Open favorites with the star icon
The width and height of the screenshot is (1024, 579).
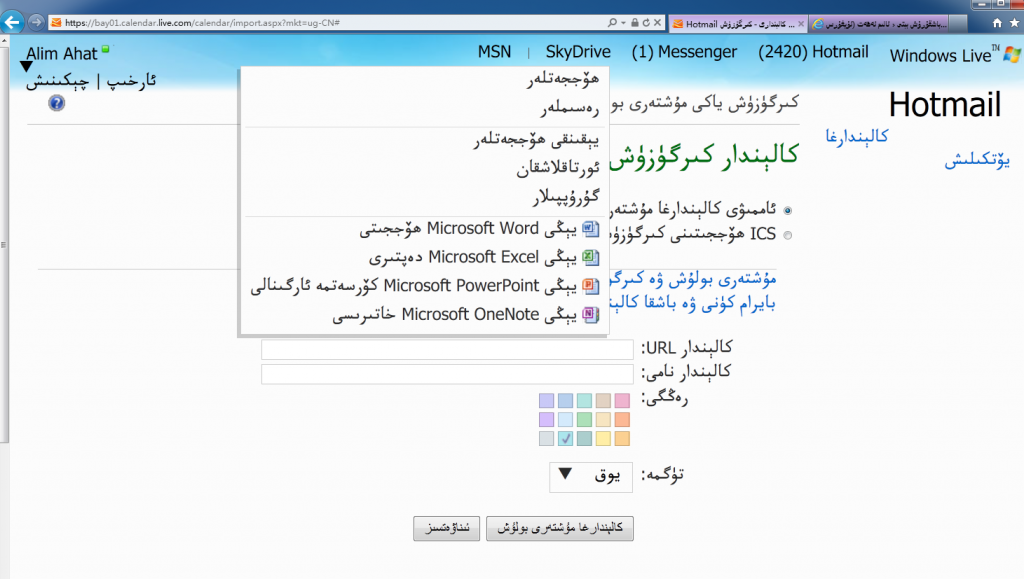click(1014, 23)
